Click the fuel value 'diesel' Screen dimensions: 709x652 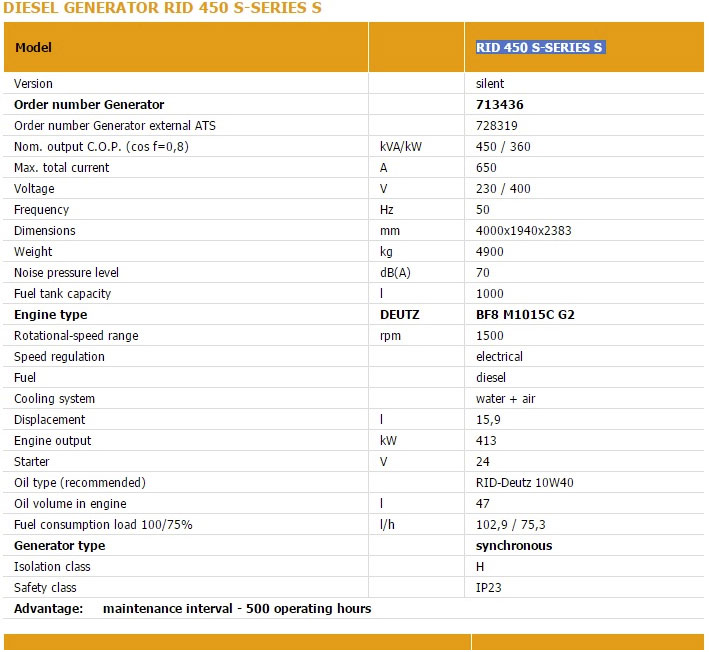[491, 378]
